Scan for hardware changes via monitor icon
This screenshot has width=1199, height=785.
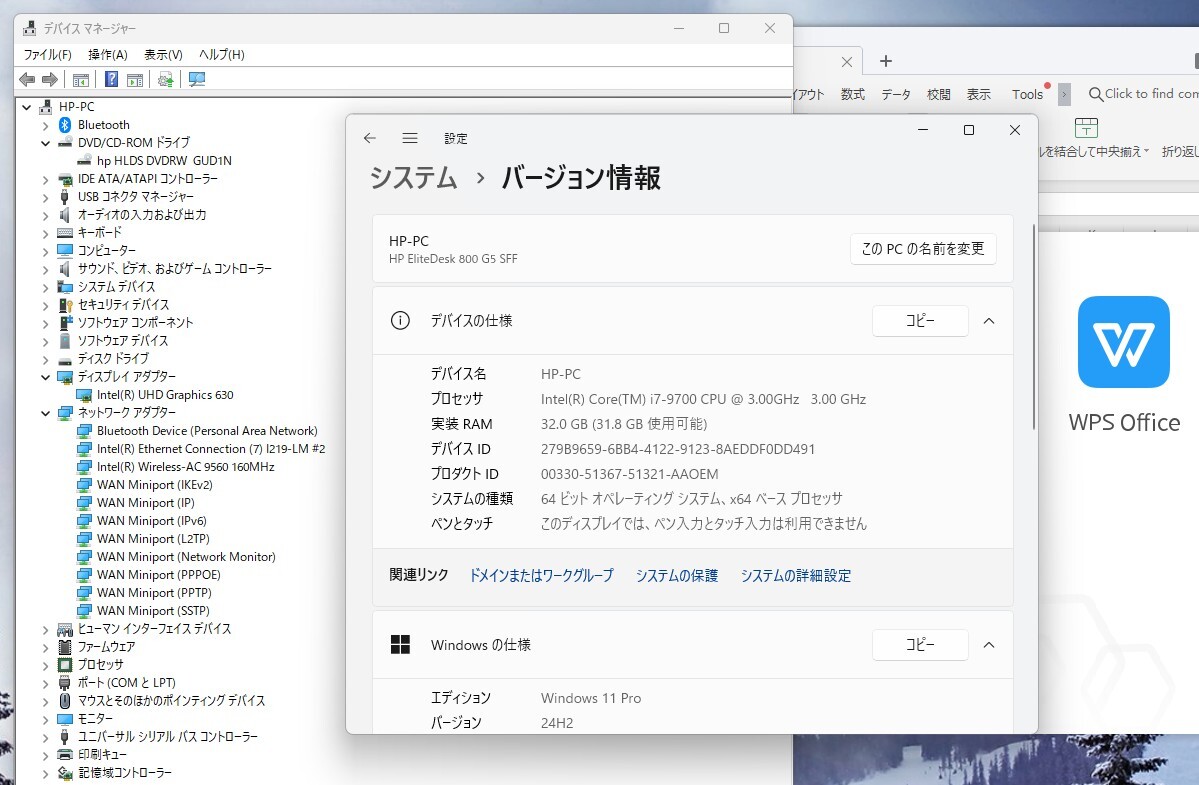[x=197, y=79]
